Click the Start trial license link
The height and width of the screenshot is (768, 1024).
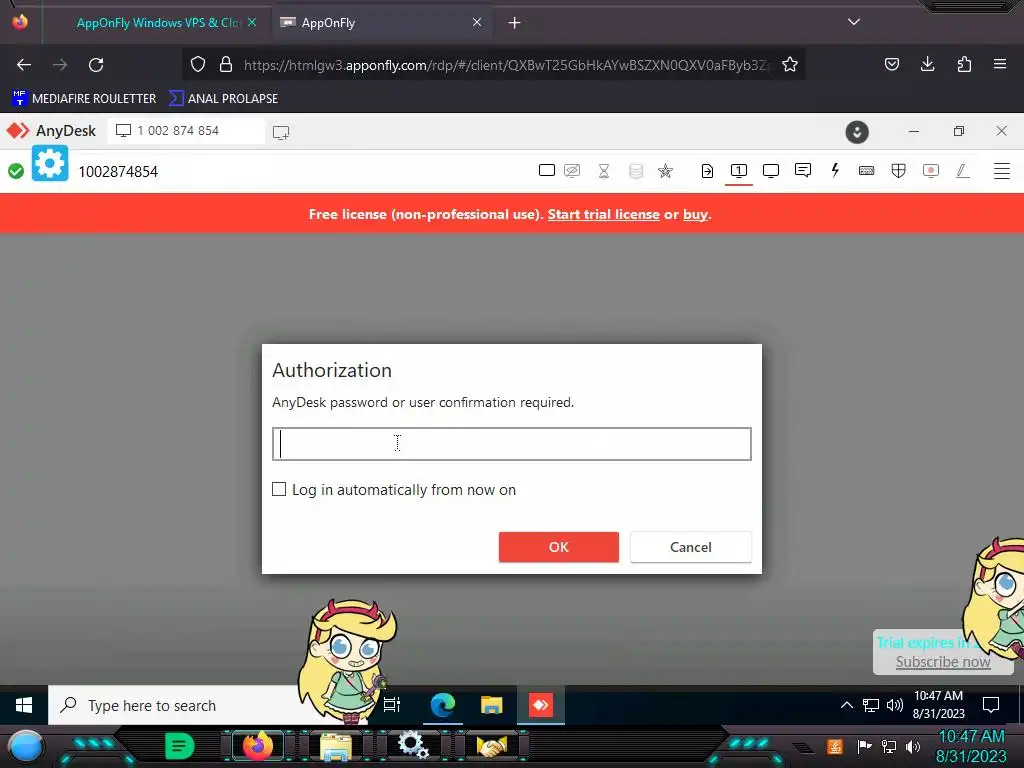(x=603, y=214)
